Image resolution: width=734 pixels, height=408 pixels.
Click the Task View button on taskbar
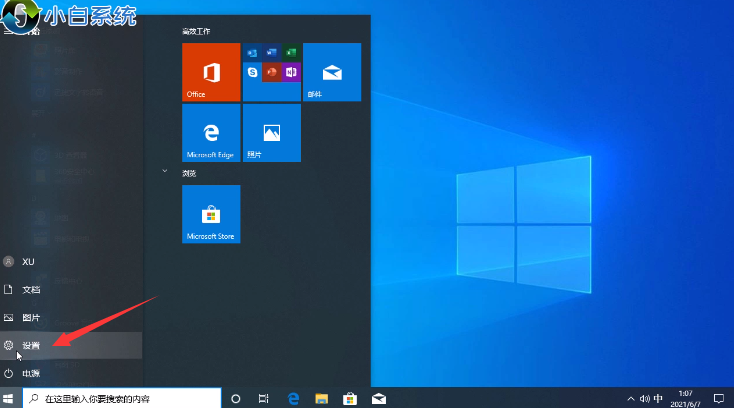(x=263, y=398)
